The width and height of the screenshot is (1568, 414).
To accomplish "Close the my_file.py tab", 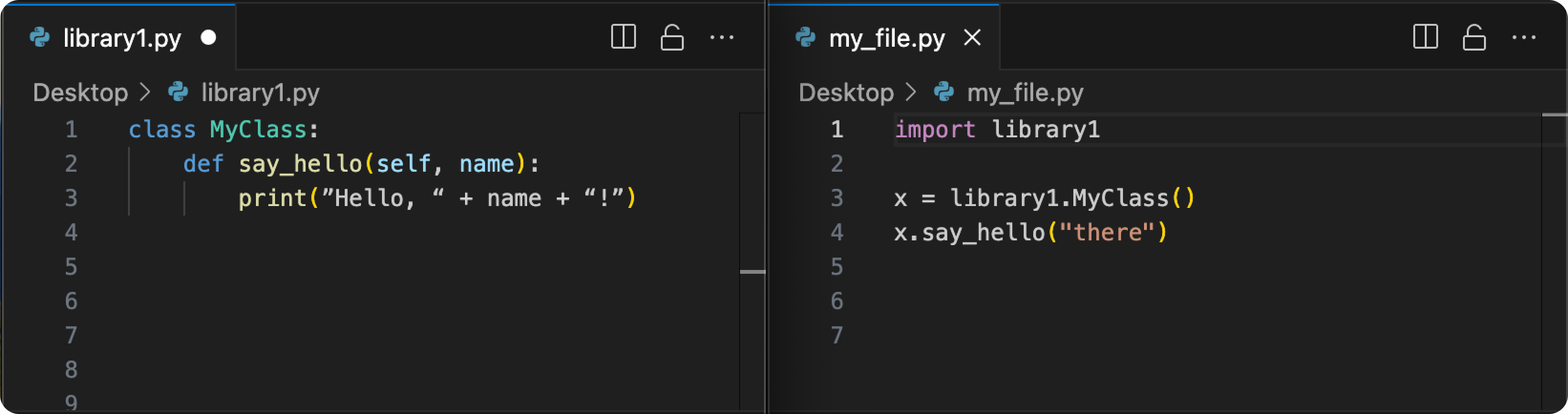I will (x=972, y=38).
